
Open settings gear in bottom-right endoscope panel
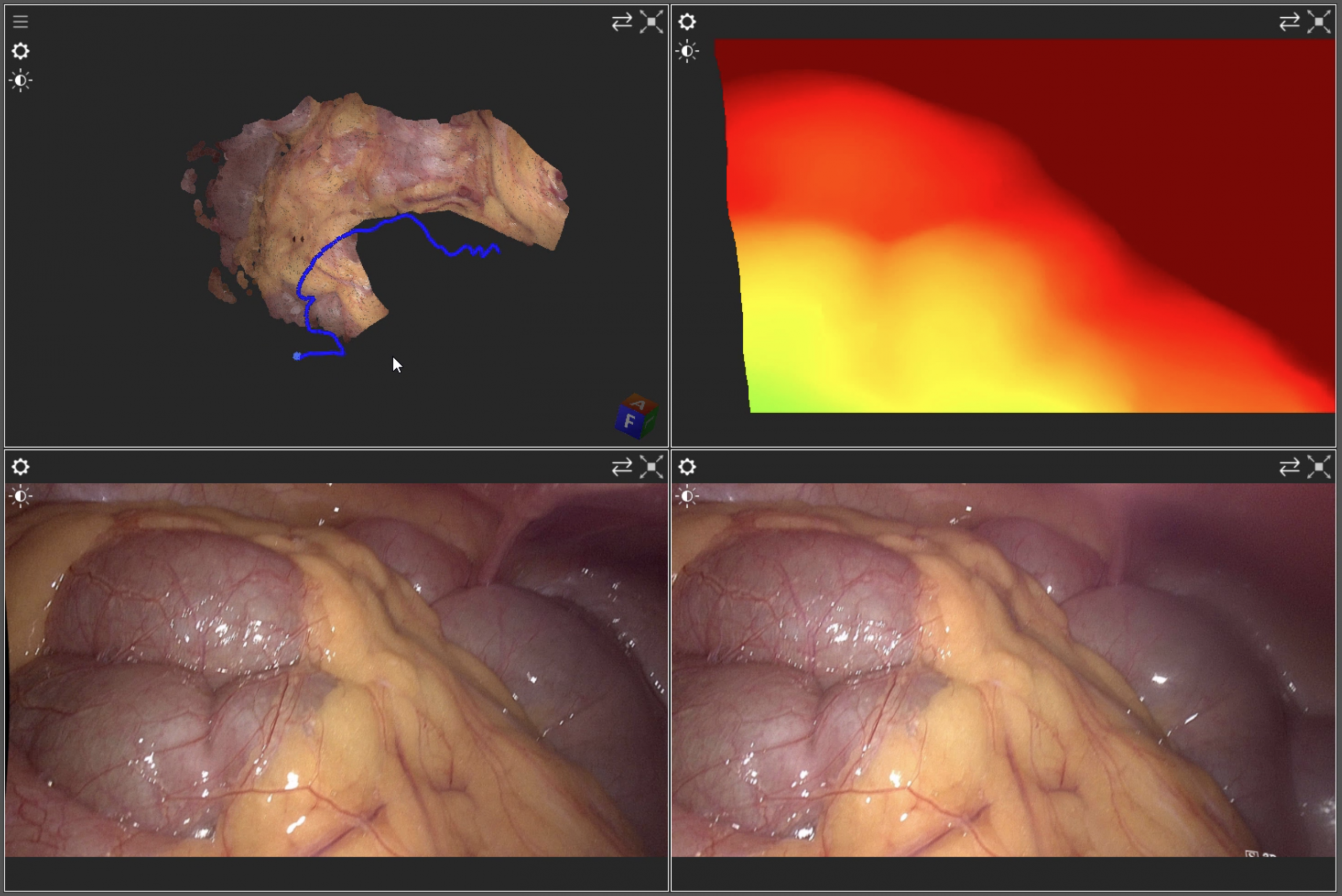point(687,467)
